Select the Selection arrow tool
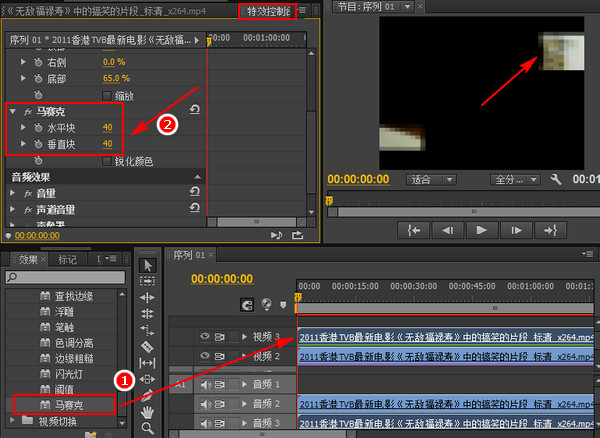Screen dimensions: 600x438 (148, 265)
